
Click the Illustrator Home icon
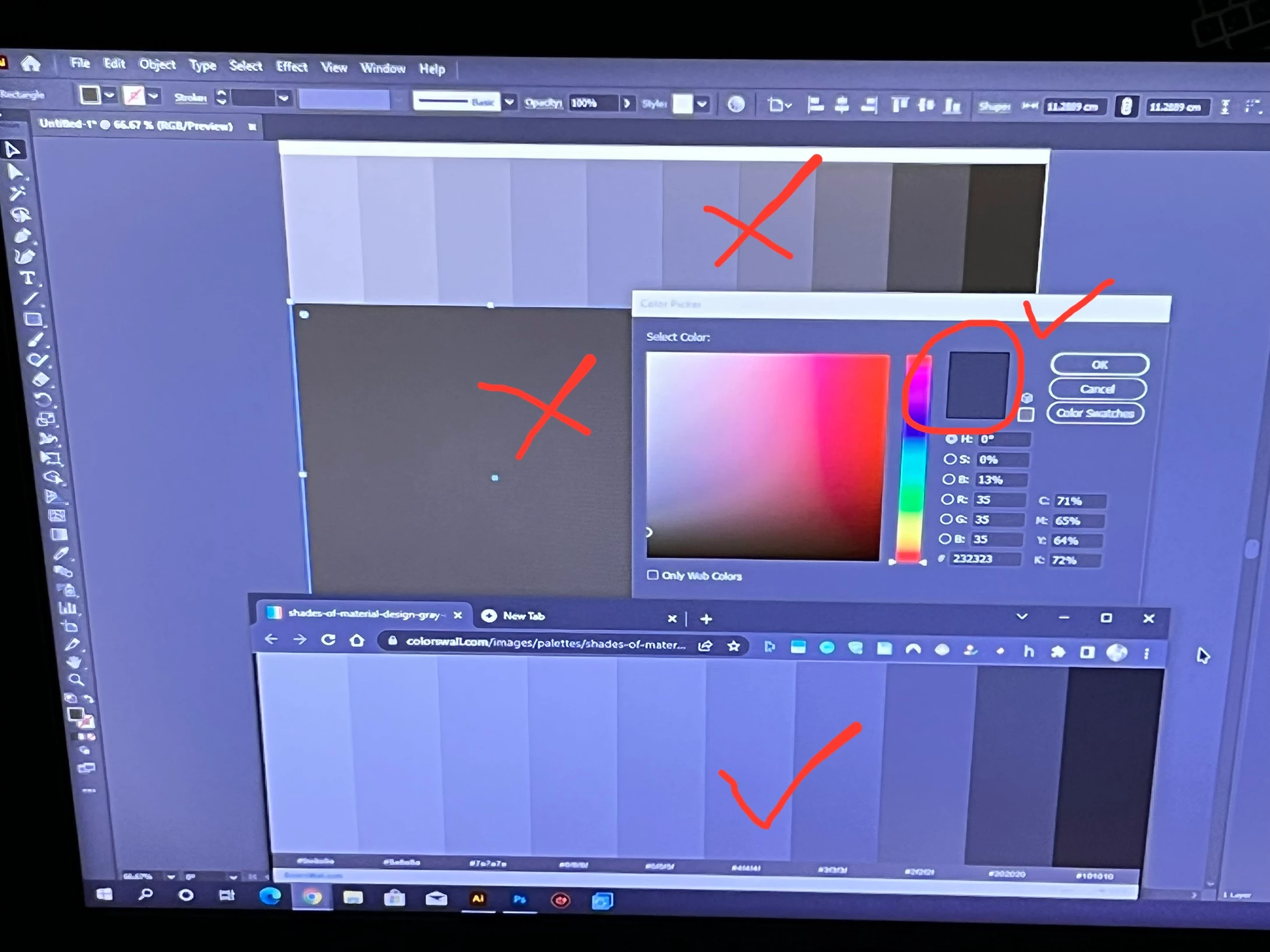(30, 64)
